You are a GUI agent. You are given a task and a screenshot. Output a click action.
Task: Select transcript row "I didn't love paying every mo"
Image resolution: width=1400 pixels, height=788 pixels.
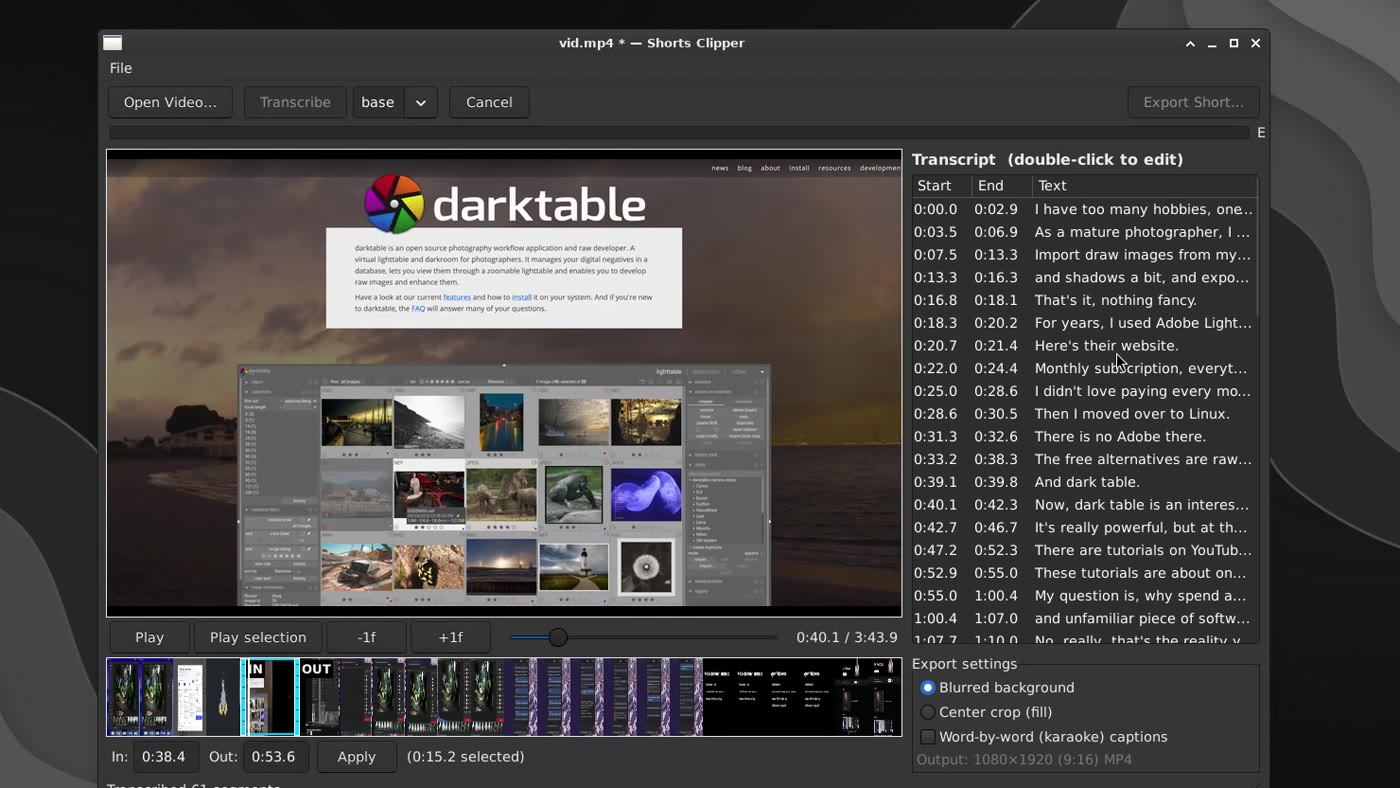1083,391
